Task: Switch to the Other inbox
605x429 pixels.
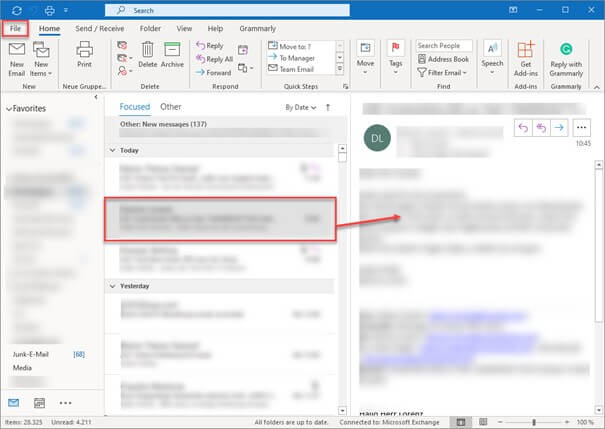Action: click(171, 106)
